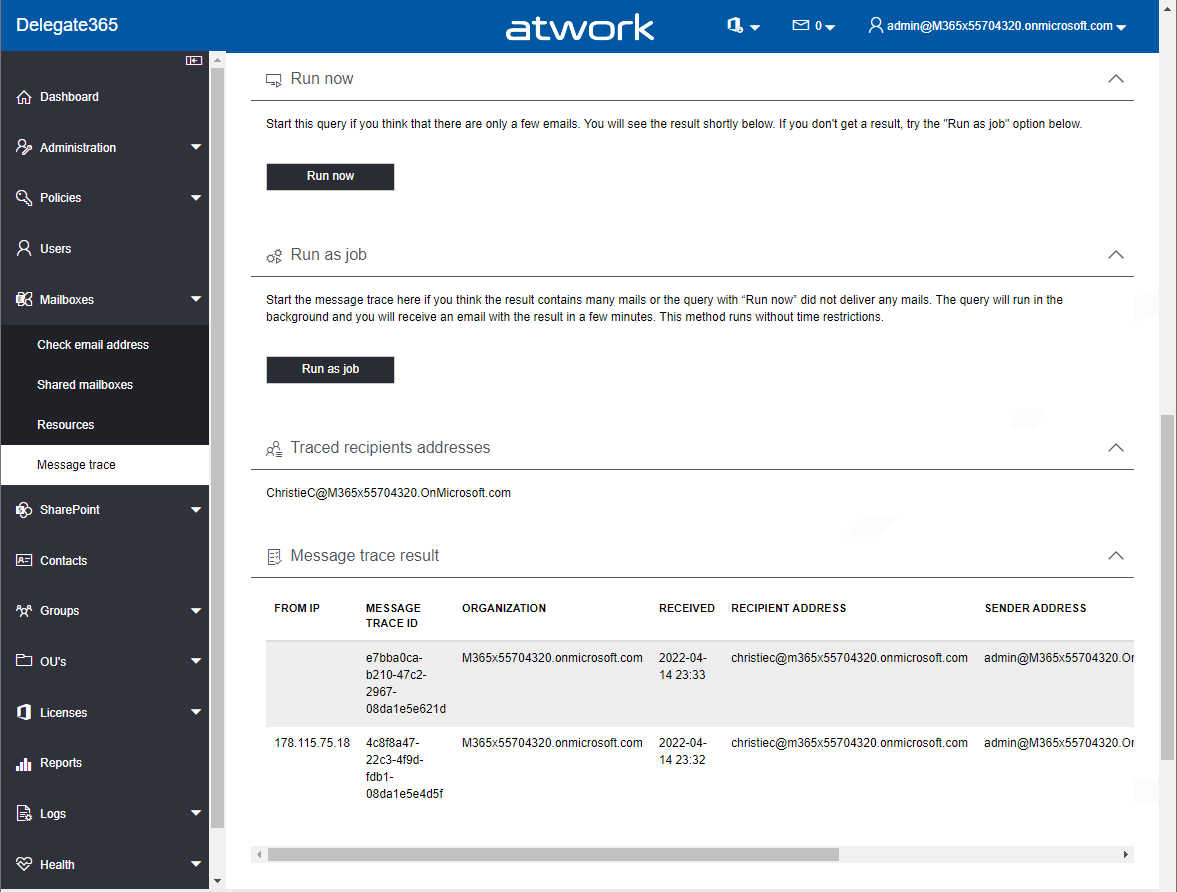Expand the Administration menu arrow

click(196, 148)
